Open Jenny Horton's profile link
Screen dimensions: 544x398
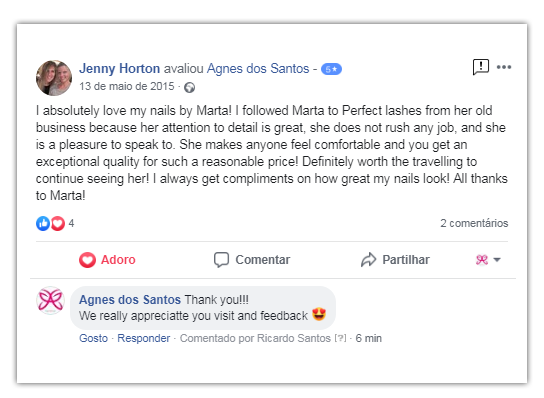pyautogui.click(x=119, y=68)
